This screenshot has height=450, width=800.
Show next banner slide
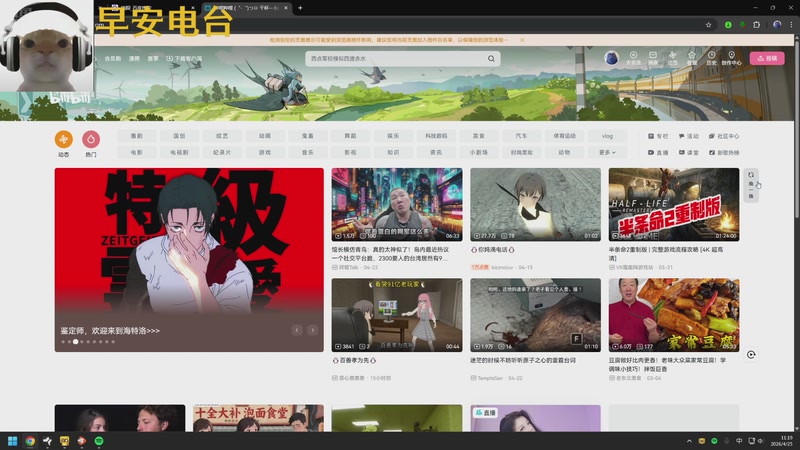[312, 330]
